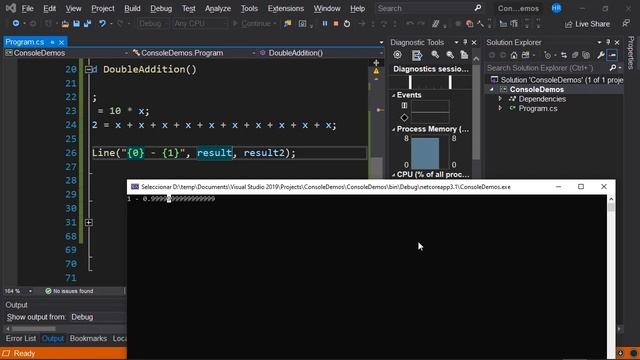Sync with Active Document in Solution Explorer
The width and height of the screenshot is (640, 360).
click(x=564, y=55)
